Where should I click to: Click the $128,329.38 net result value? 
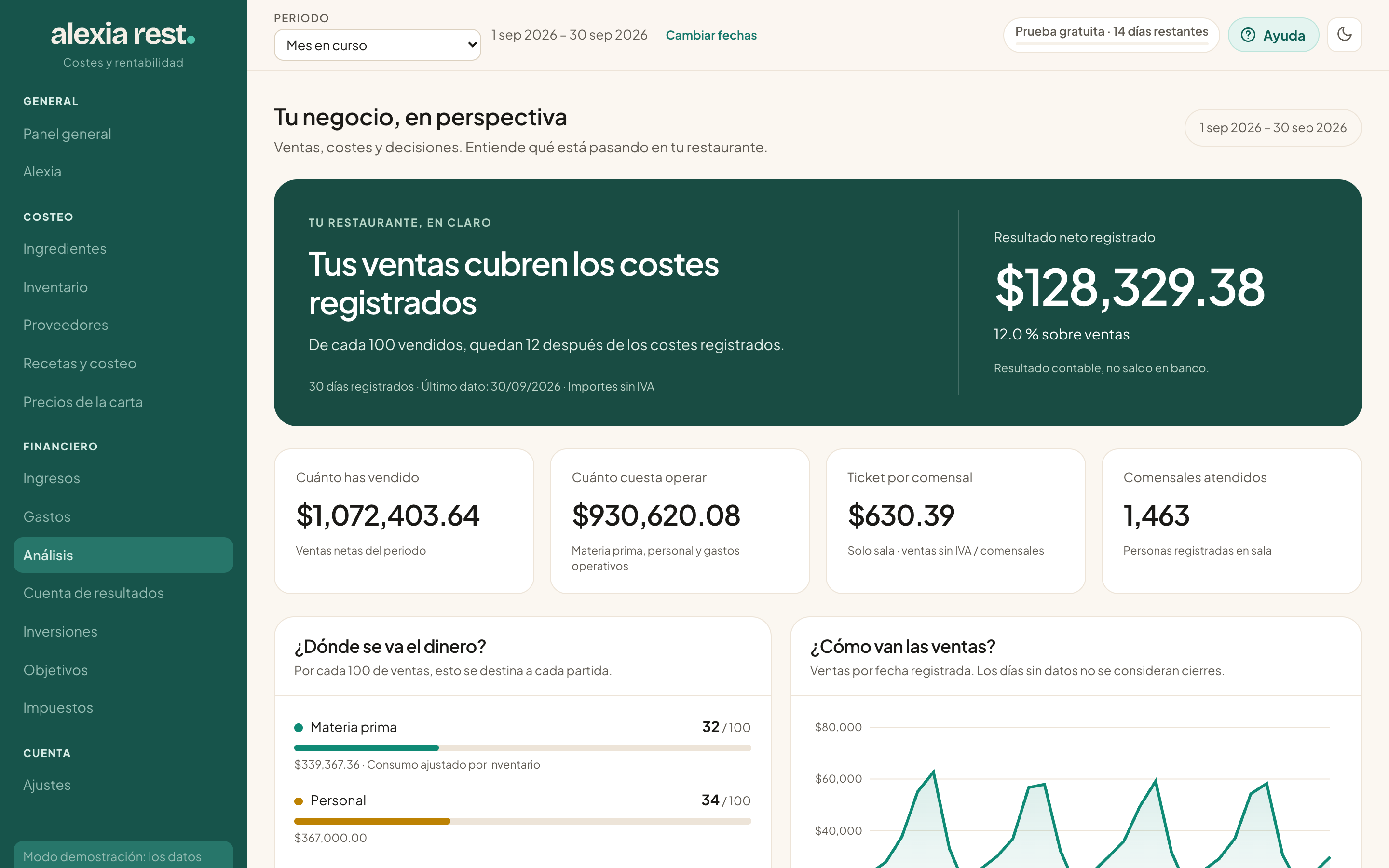pos(1130,287)
